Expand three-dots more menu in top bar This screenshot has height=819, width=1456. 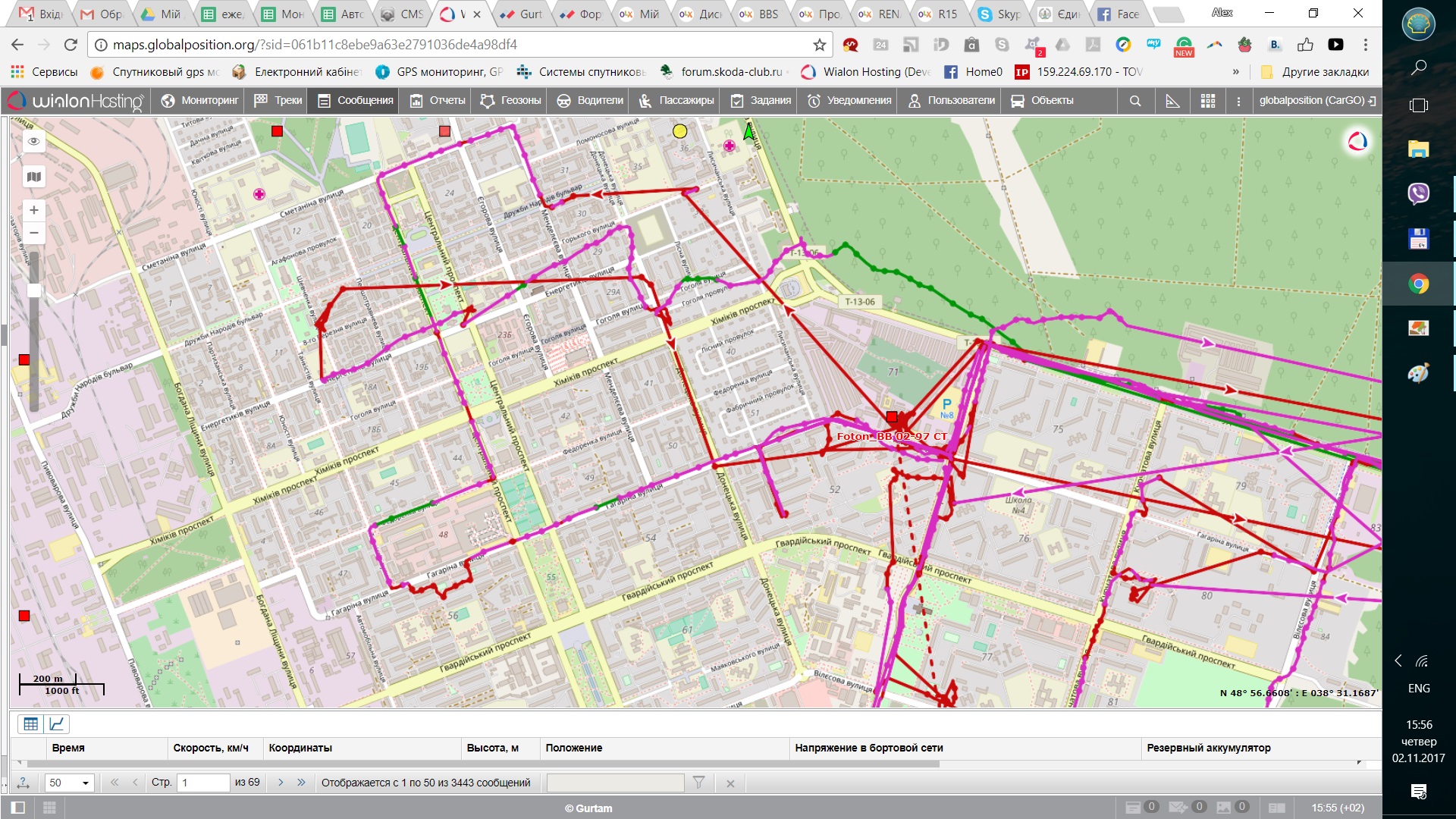pyautogui.click(x=1238, y=101)
